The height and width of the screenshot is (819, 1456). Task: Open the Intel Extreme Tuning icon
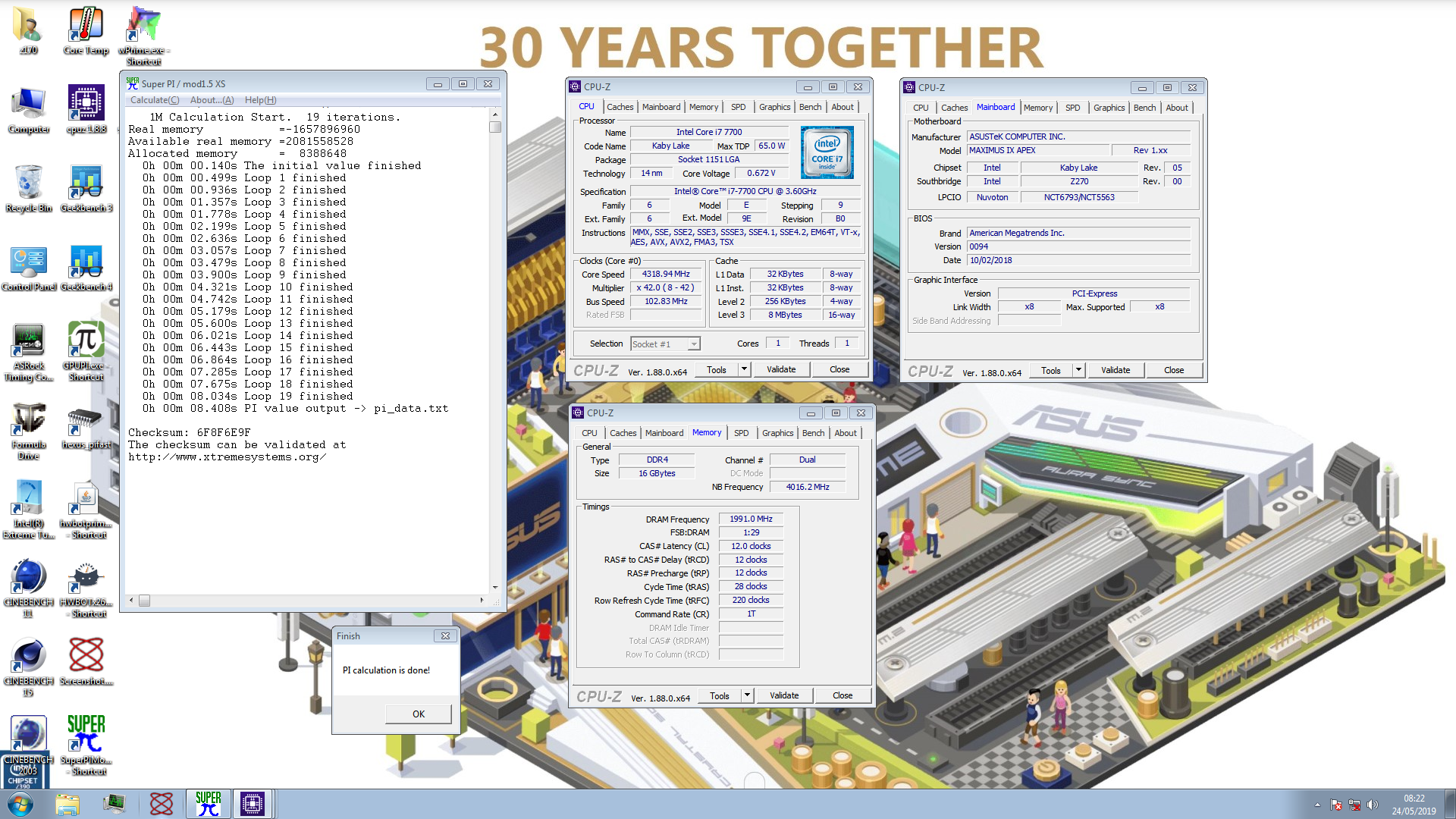pyautogui.click(x=29, y=510)
